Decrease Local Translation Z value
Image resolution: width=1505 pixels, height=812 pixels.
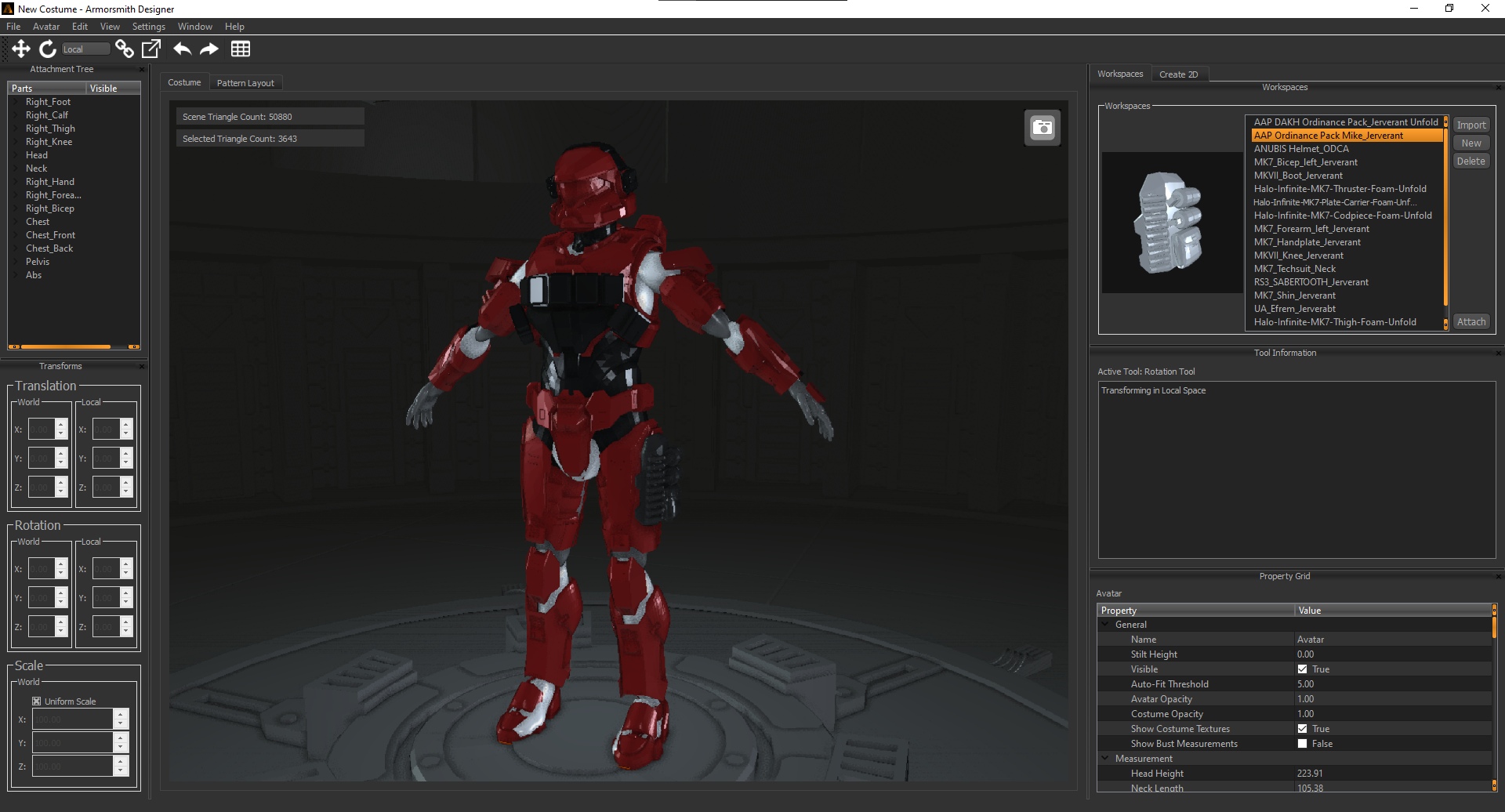coord(125,492)
